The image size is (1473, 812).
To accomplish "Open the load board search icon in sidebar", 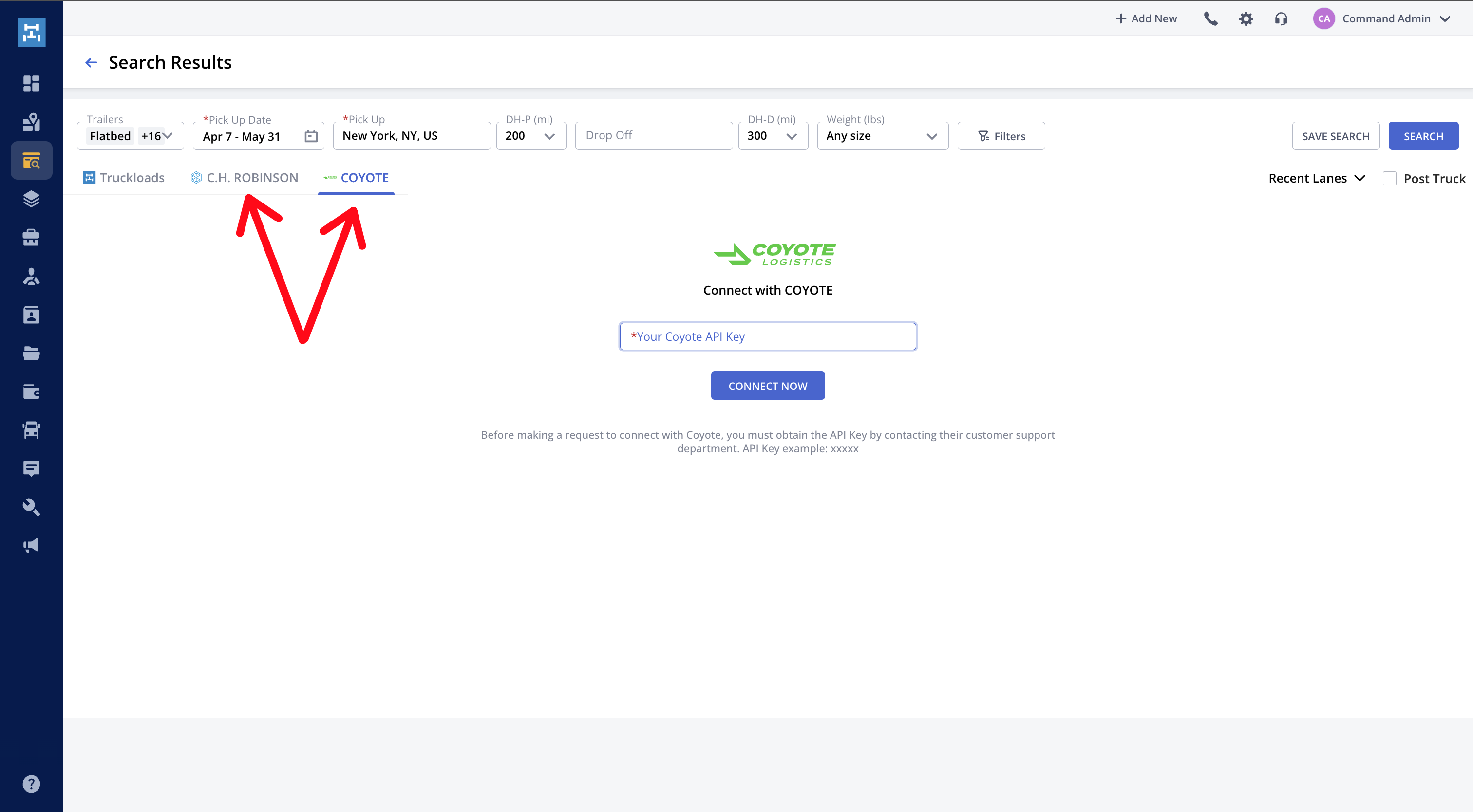I will [32, 161].
